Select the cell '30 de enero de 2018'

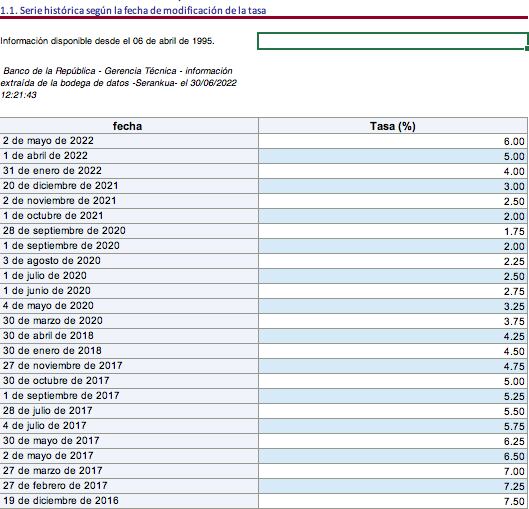(129, 351)
